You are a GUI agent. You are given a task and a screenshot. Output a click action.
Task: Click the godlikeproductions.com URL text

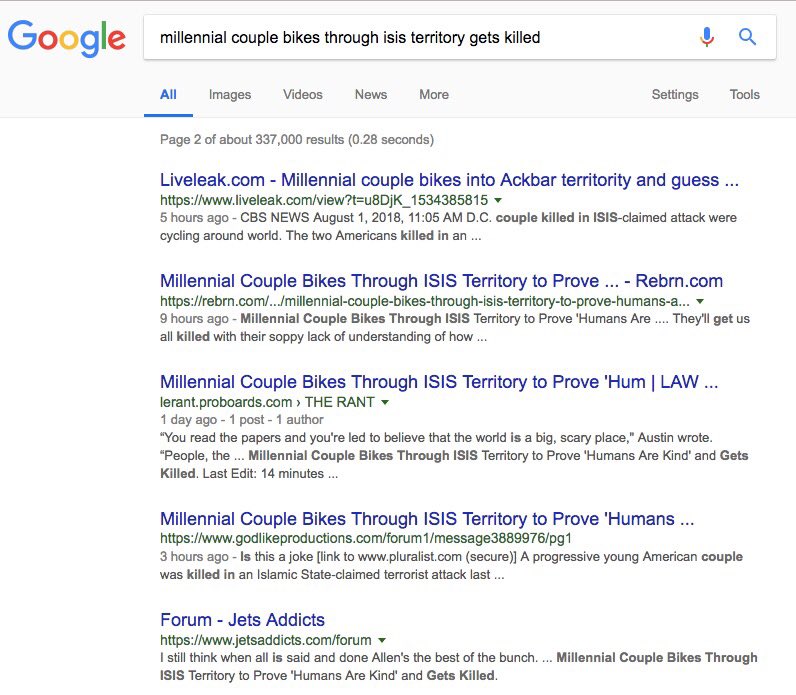coord(366,538)
